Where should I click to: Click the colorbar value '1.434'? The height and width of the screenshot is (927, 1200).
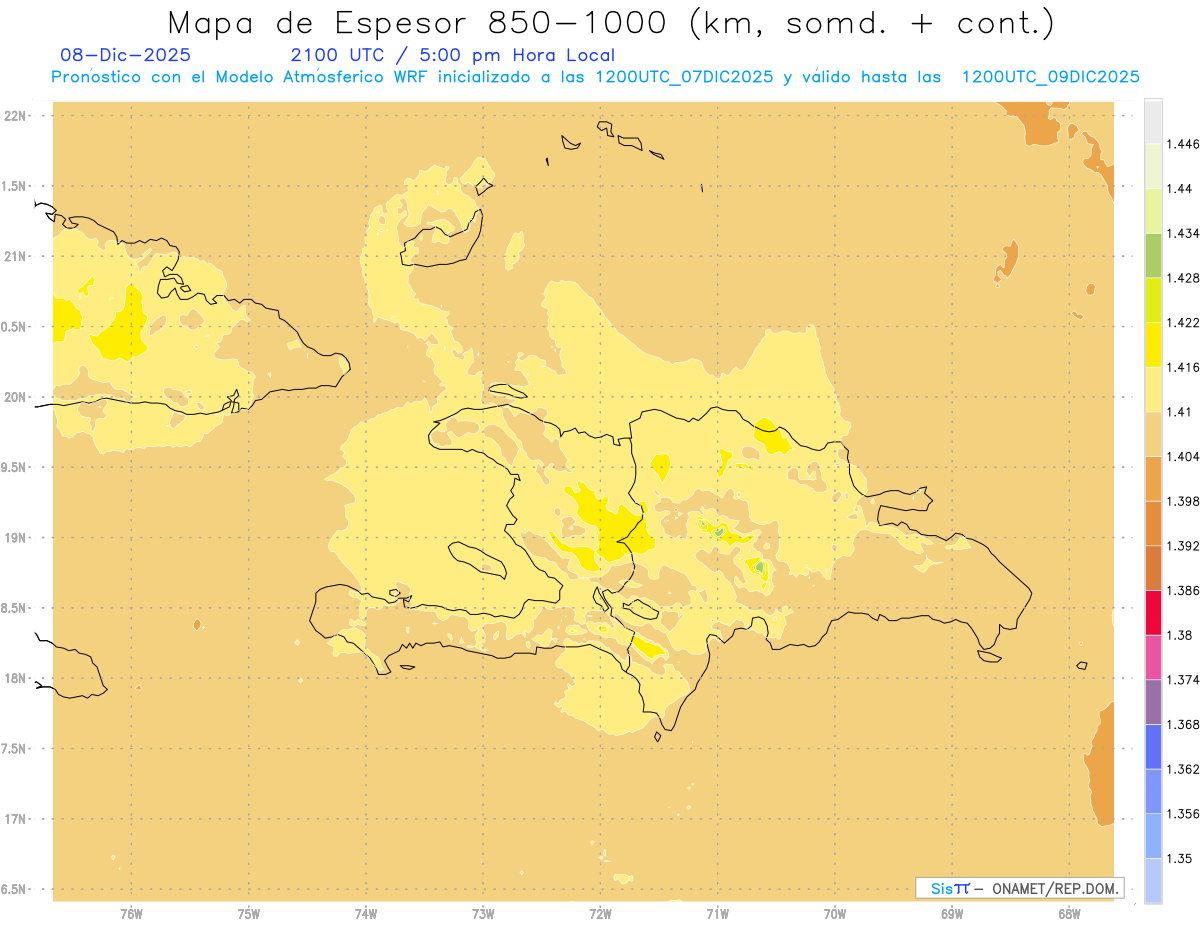coord(1184,233)
